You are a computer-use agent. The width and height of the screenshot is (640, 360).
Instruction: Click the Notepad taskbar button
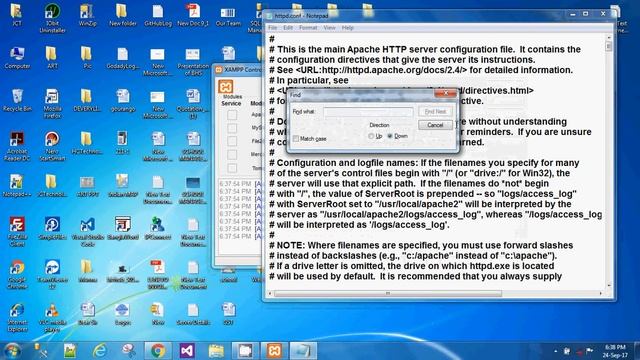tap(303, 351)
